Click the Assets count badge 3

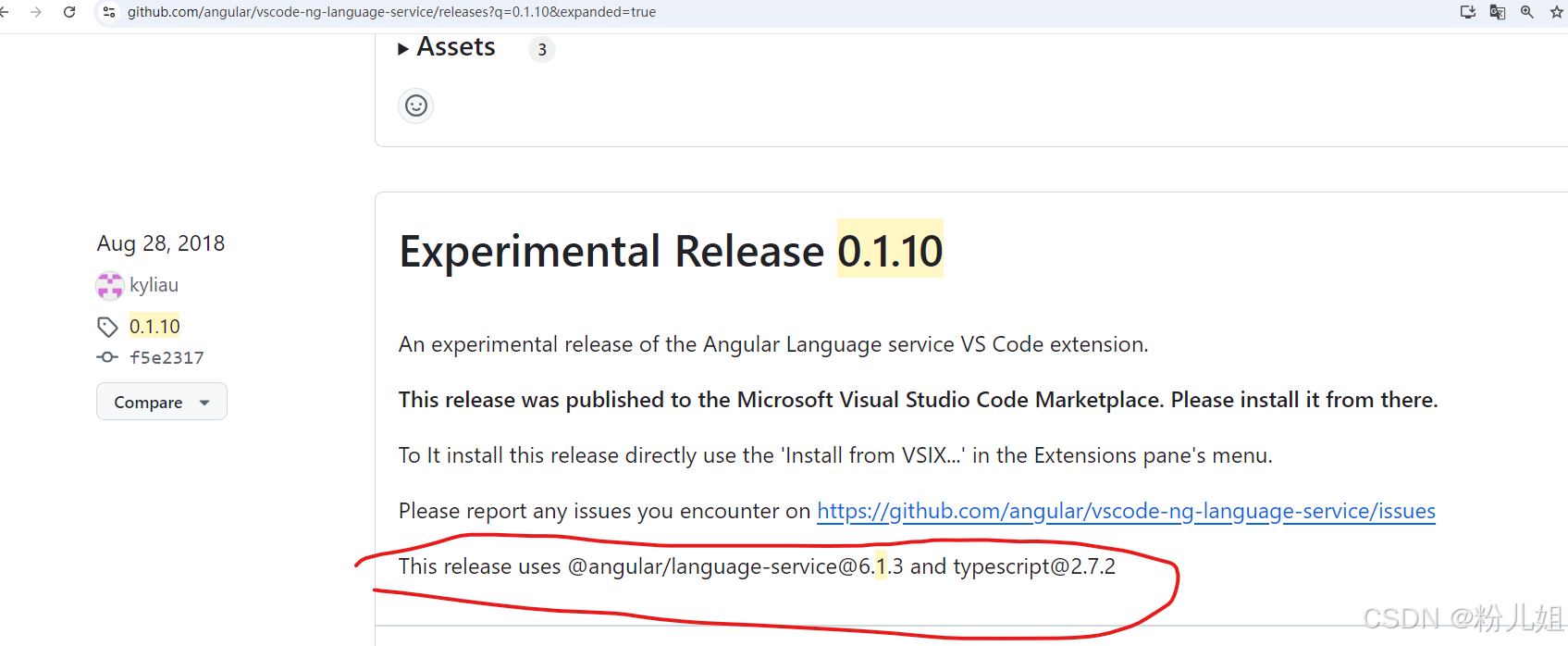pos(542,49)
